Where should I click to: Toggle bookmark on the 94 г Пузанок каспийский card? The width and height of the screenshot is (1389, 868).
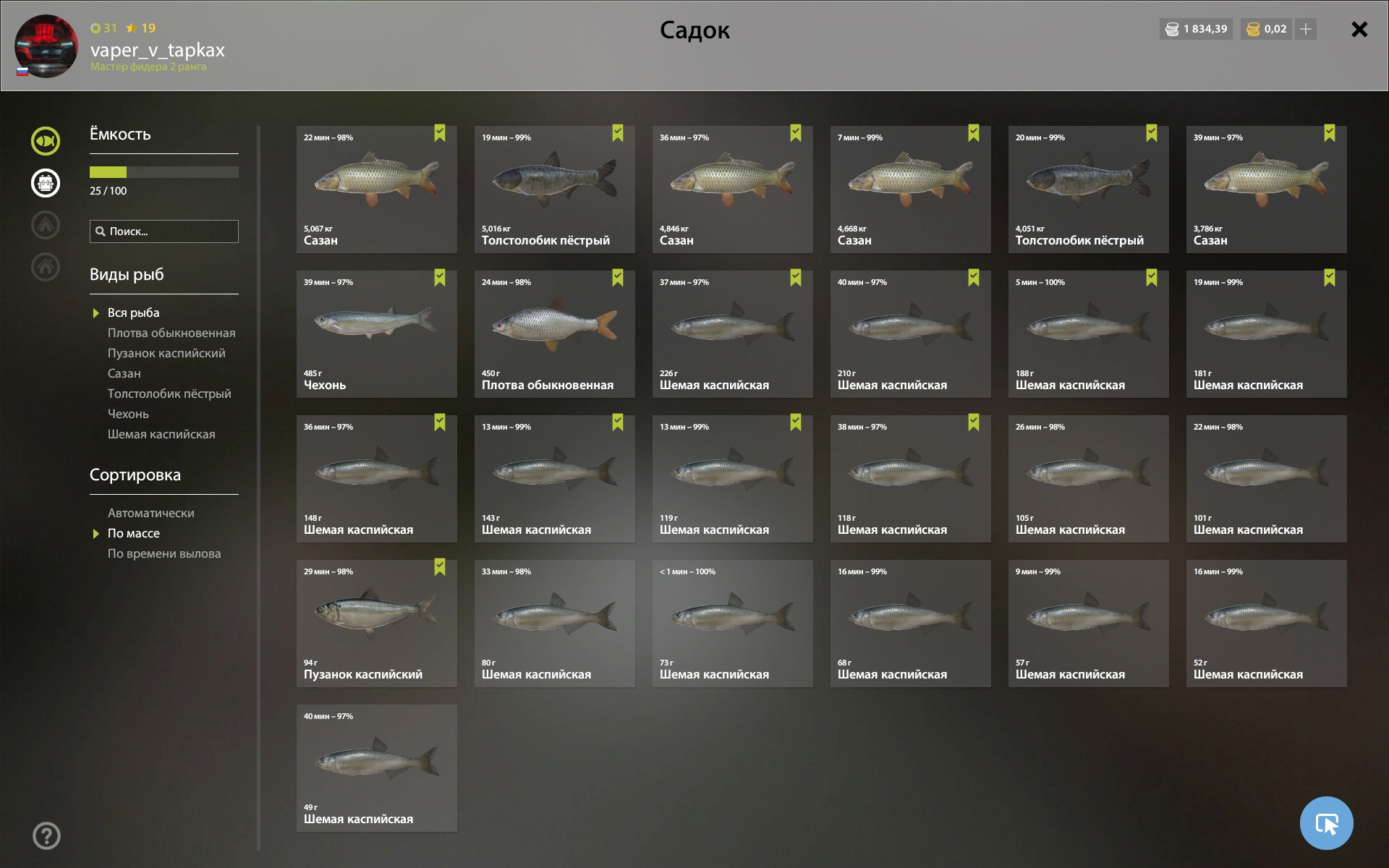[x=440, y=567]
